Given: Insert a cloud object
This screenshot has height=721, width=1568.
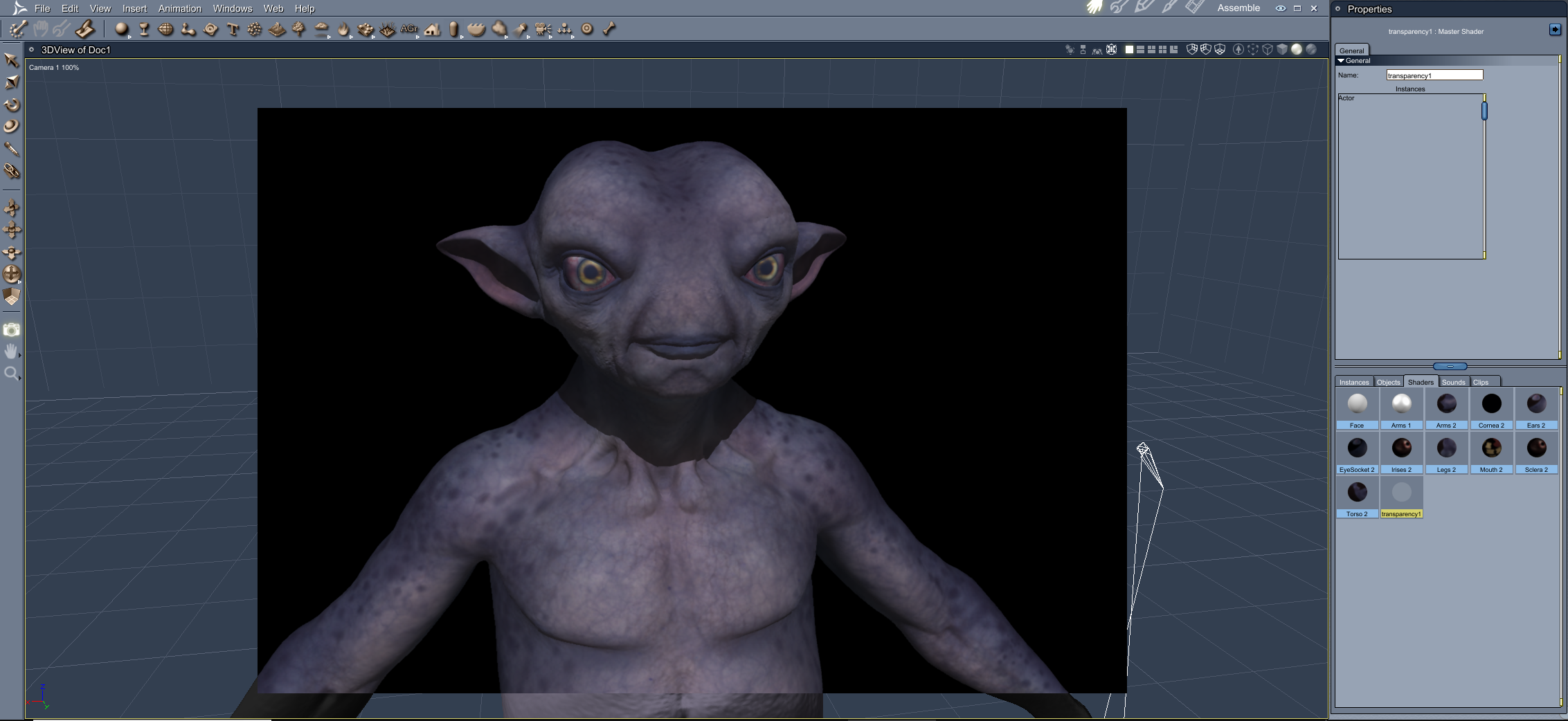Looking at the screenshot, I should pyautogui.click(x=321, y=29).
